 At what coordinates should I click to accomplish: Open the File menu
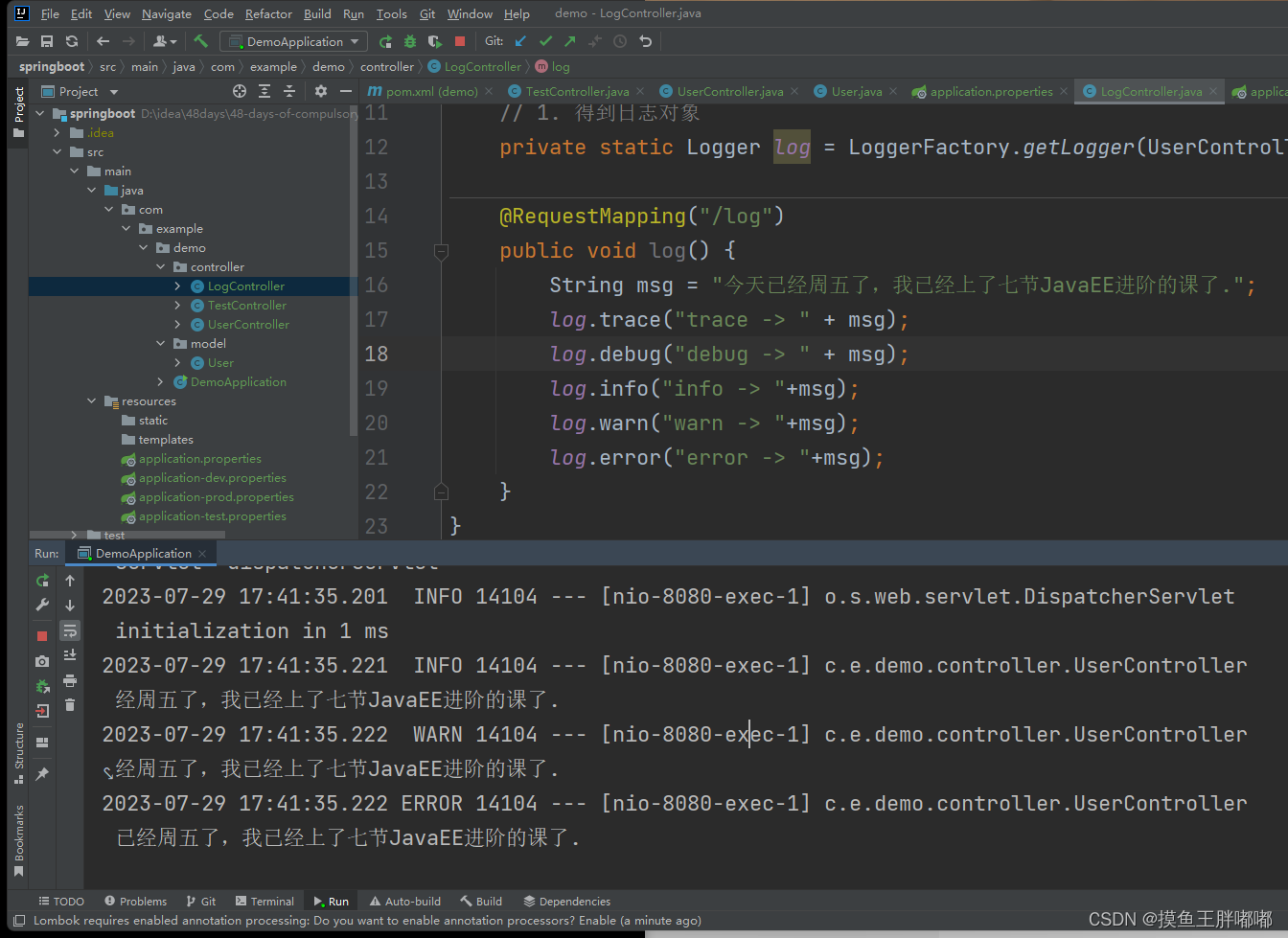50,13
